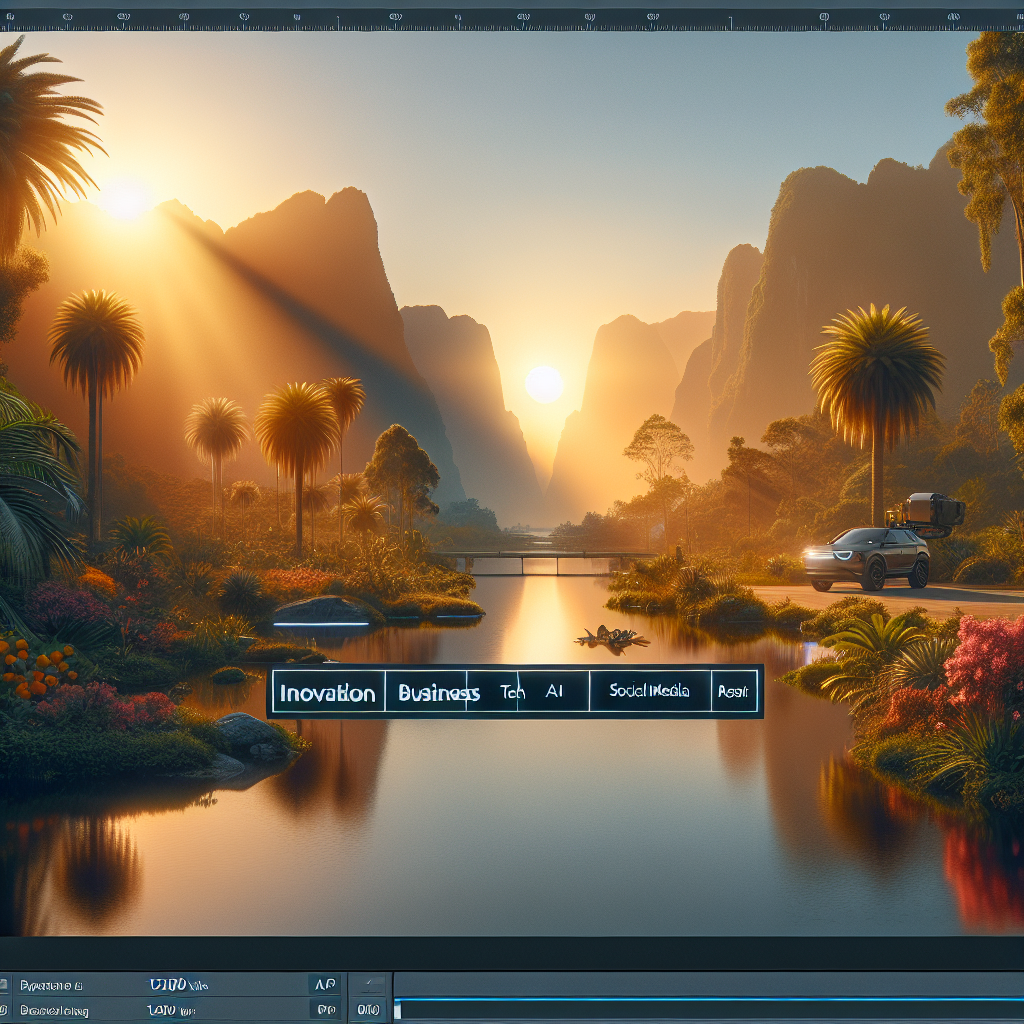Open the Tch tab in overlay bar

coord(512,692)
